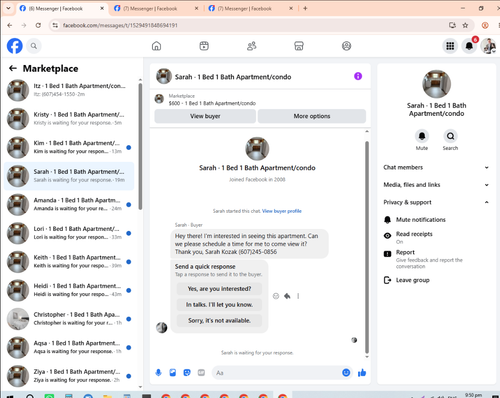The image size is (500, 398).
Task: Go back in browser history
Action: [10, 25]
